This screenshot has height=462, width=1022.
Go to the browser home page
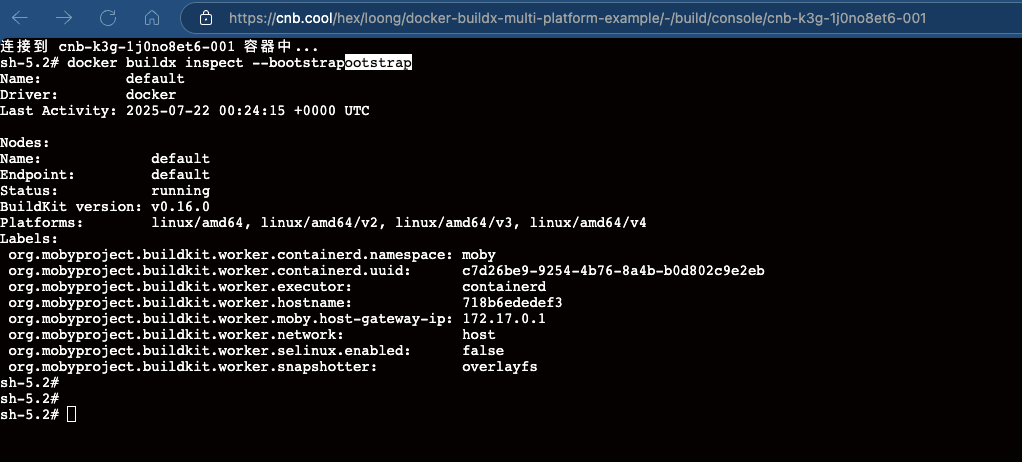(152, 17)
